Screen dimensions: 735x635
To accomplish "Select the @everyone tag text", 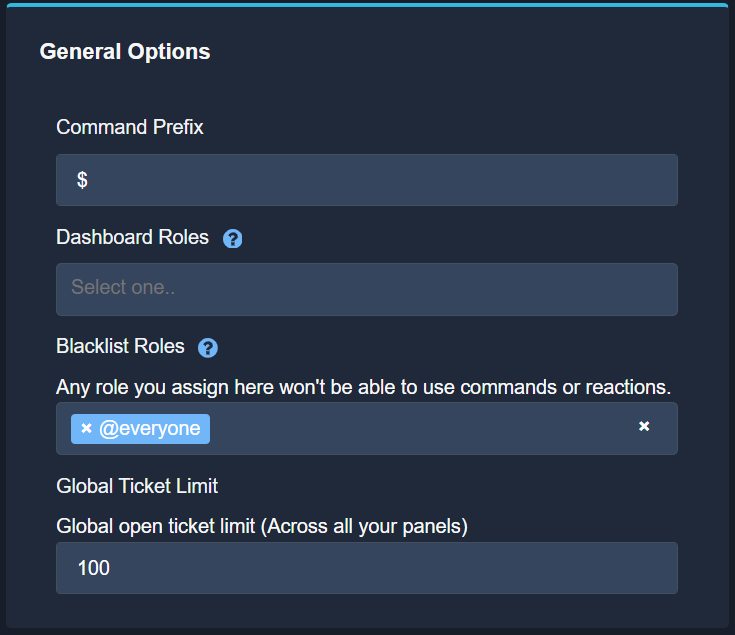I will point(150,428).
